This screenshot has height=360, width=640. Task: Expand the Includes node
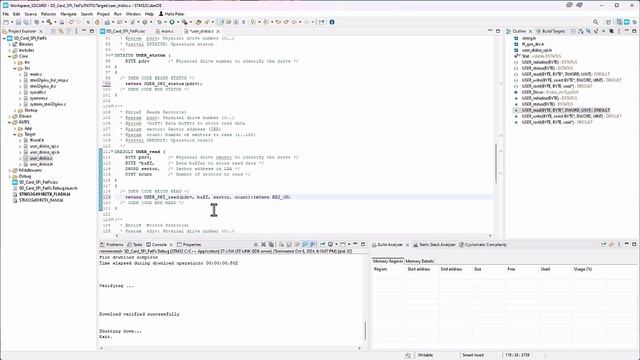click(x=9, y=50)
